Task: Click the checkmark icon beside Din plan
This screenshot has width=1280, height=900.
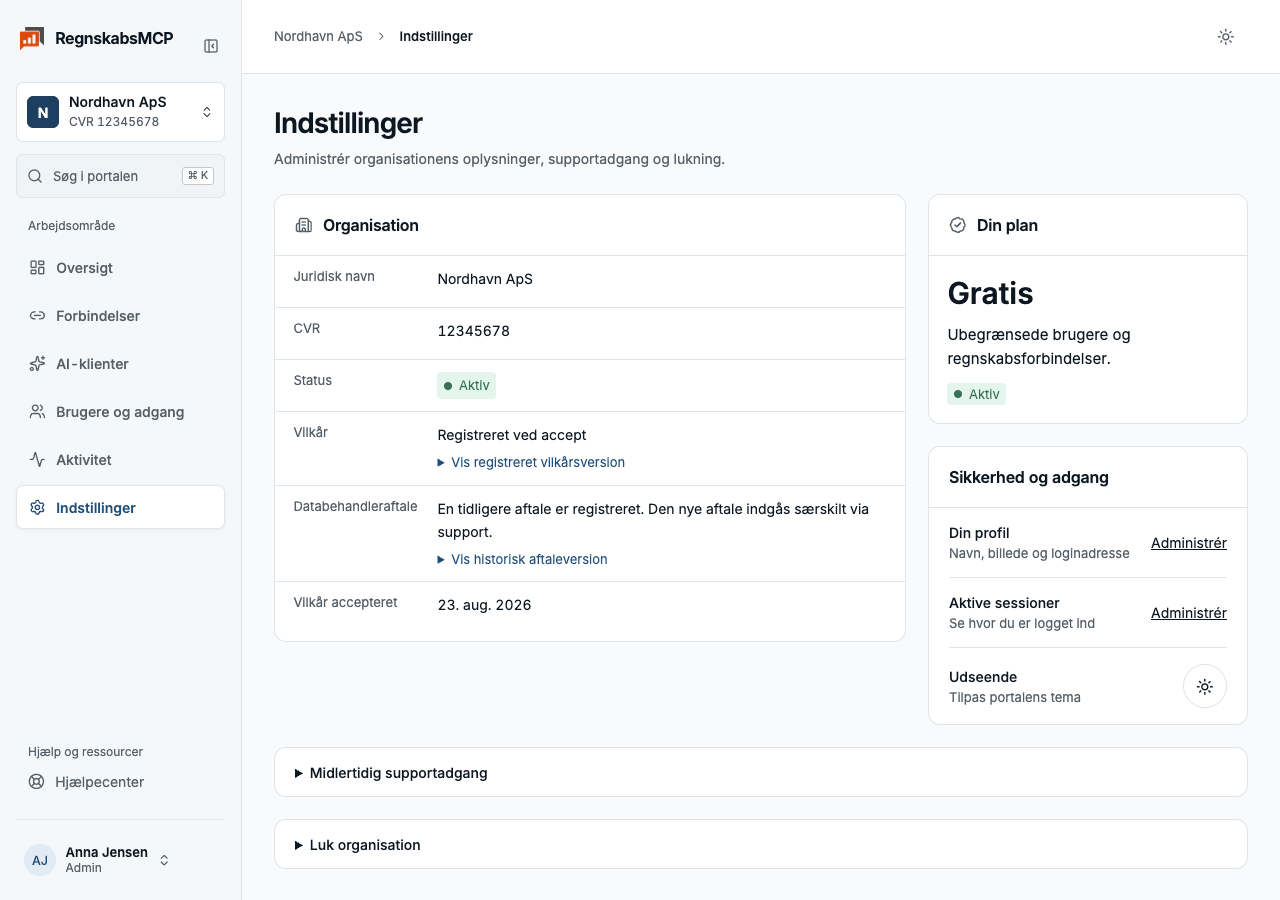Action: coord(957,225)
